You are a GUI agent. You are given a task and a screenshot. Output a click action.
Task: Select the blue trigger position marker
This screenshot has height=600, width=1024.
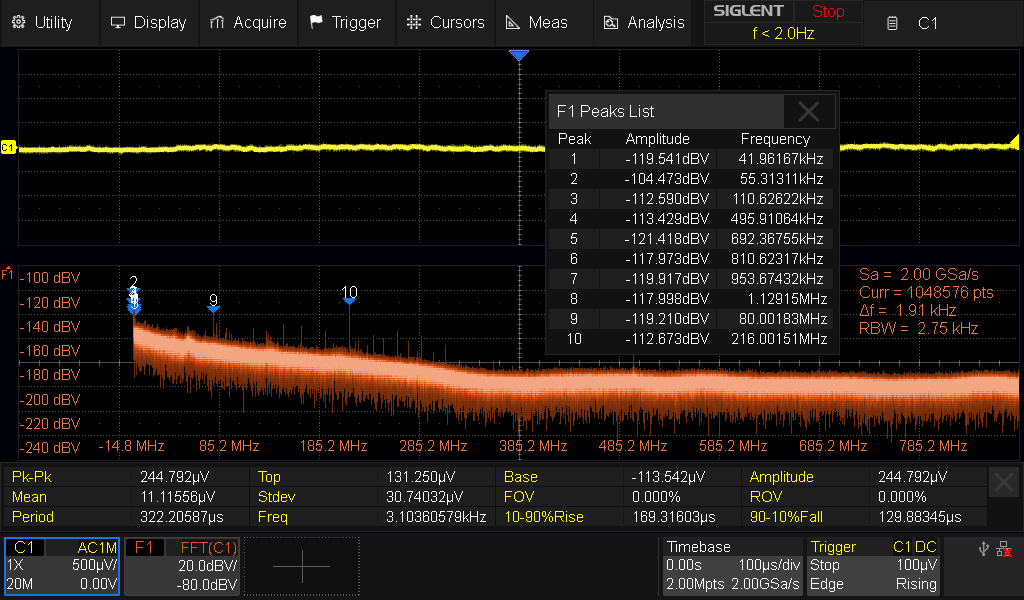(x=518, y=55)
